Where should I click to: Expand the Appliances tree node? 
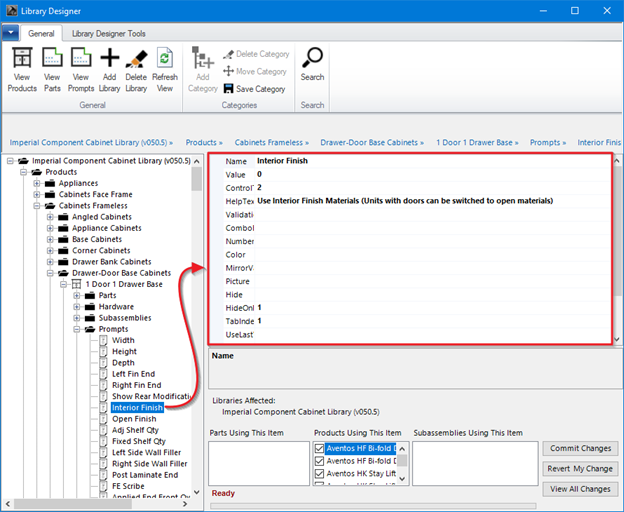click(x=37, y=184)
